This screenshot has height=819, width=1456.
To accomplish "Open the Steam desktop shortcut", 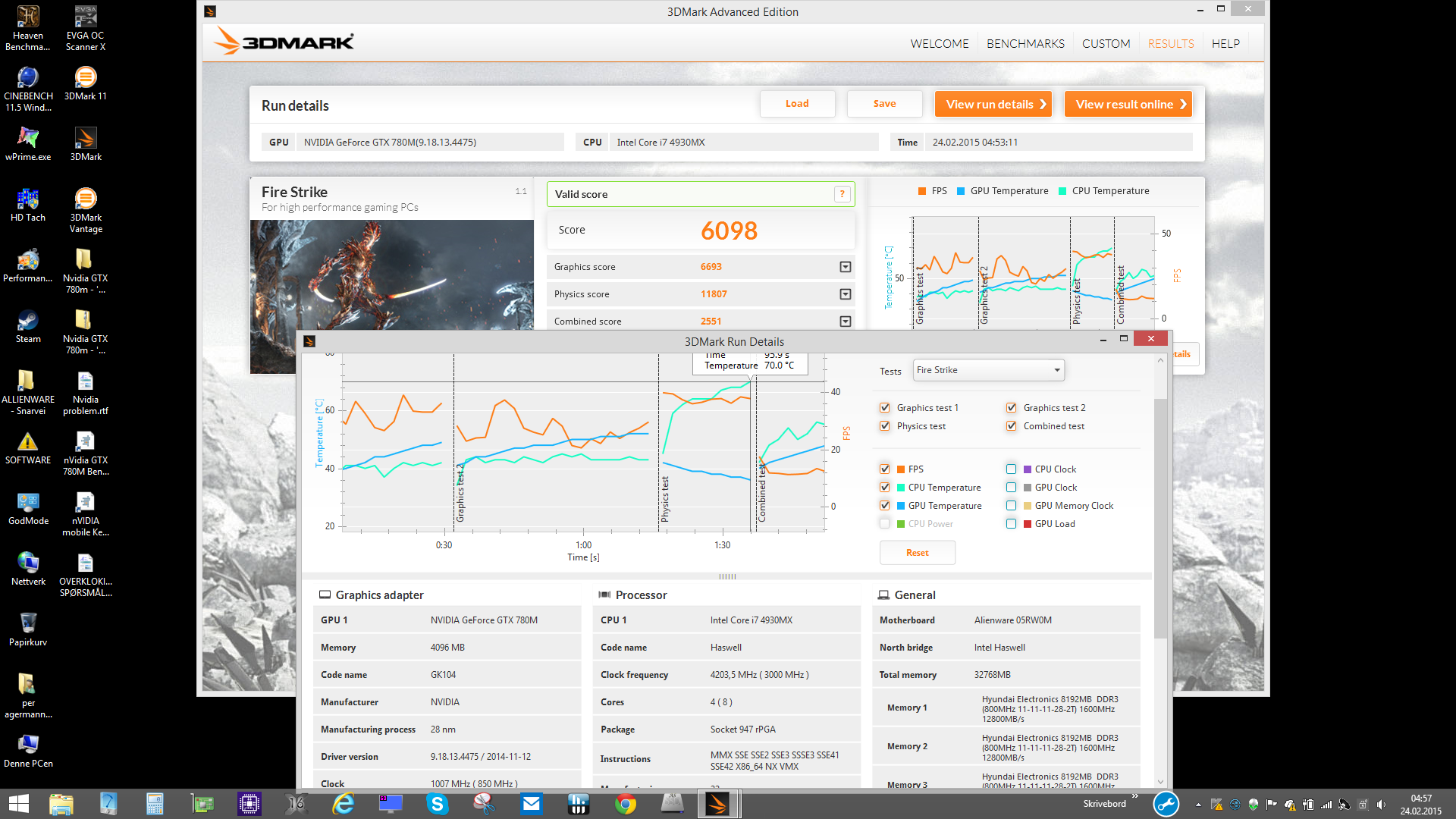I will click(28, 326).
